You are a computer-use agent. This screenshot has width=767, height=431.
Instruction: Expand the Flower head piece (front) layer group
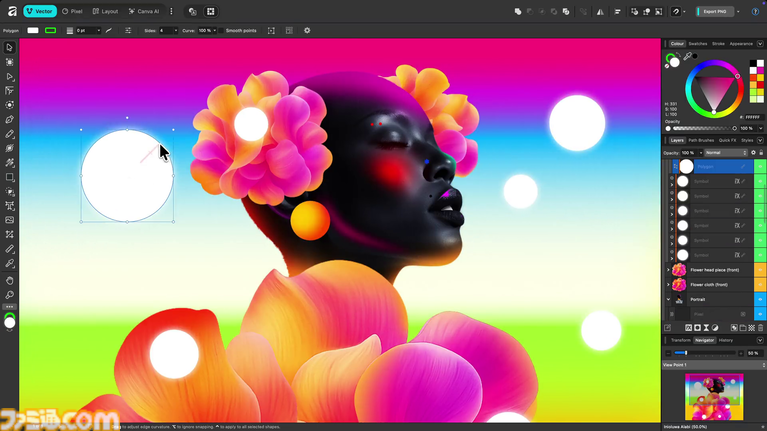(x=669, y=270)
